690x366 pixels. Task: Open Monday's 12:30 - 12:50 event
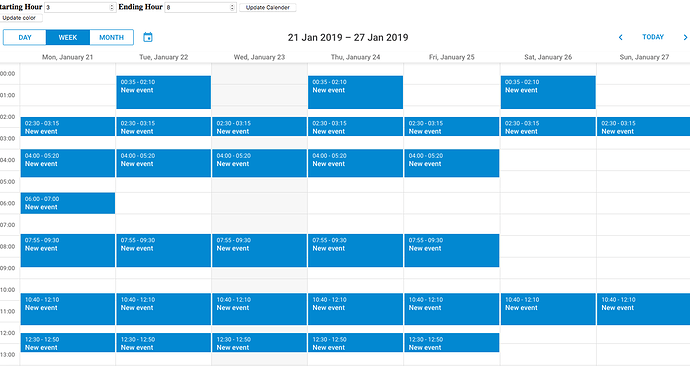67,343
